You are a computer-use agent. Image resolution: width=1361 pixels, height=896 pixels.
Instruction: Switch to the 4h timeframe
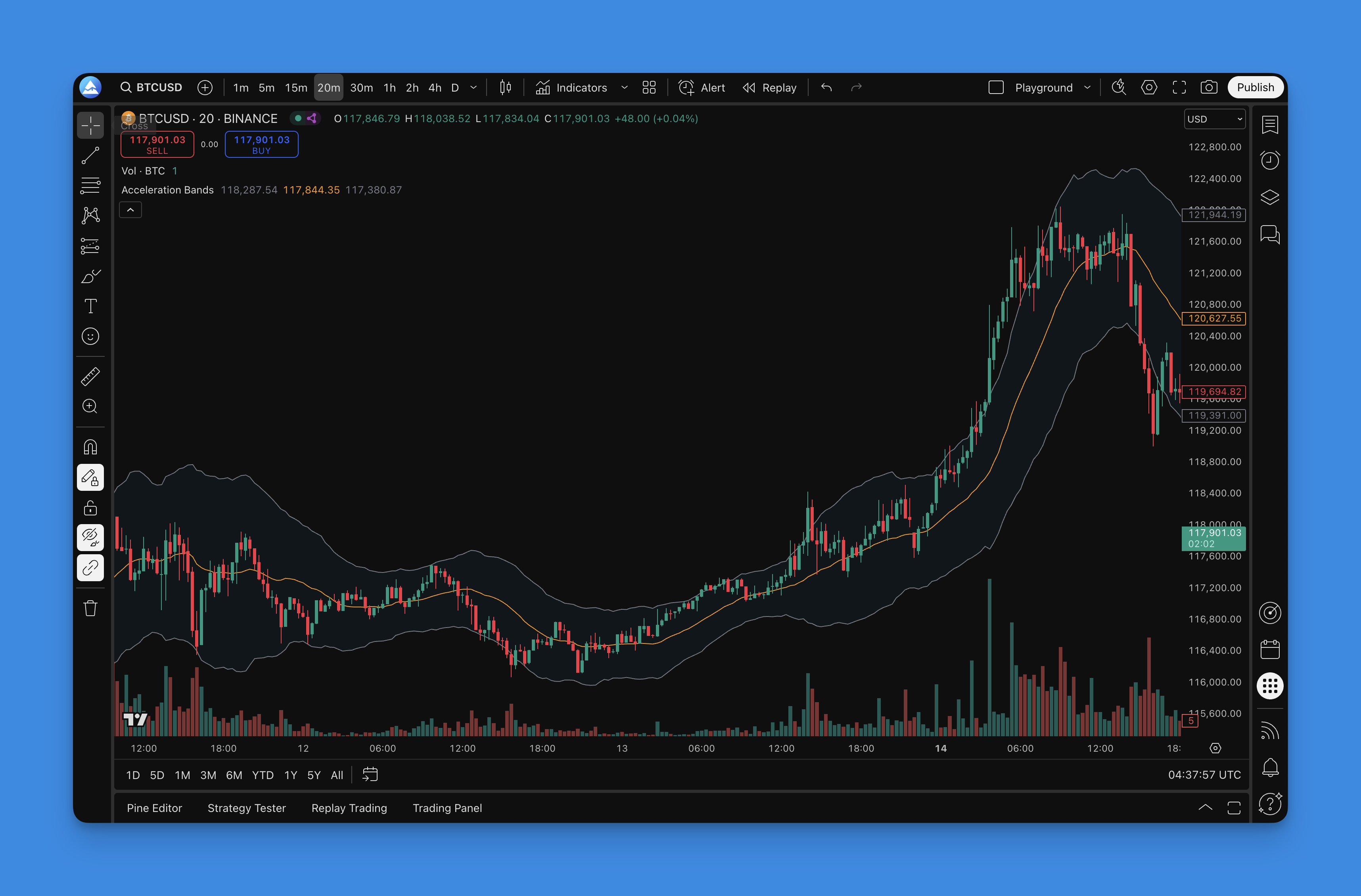435,88
